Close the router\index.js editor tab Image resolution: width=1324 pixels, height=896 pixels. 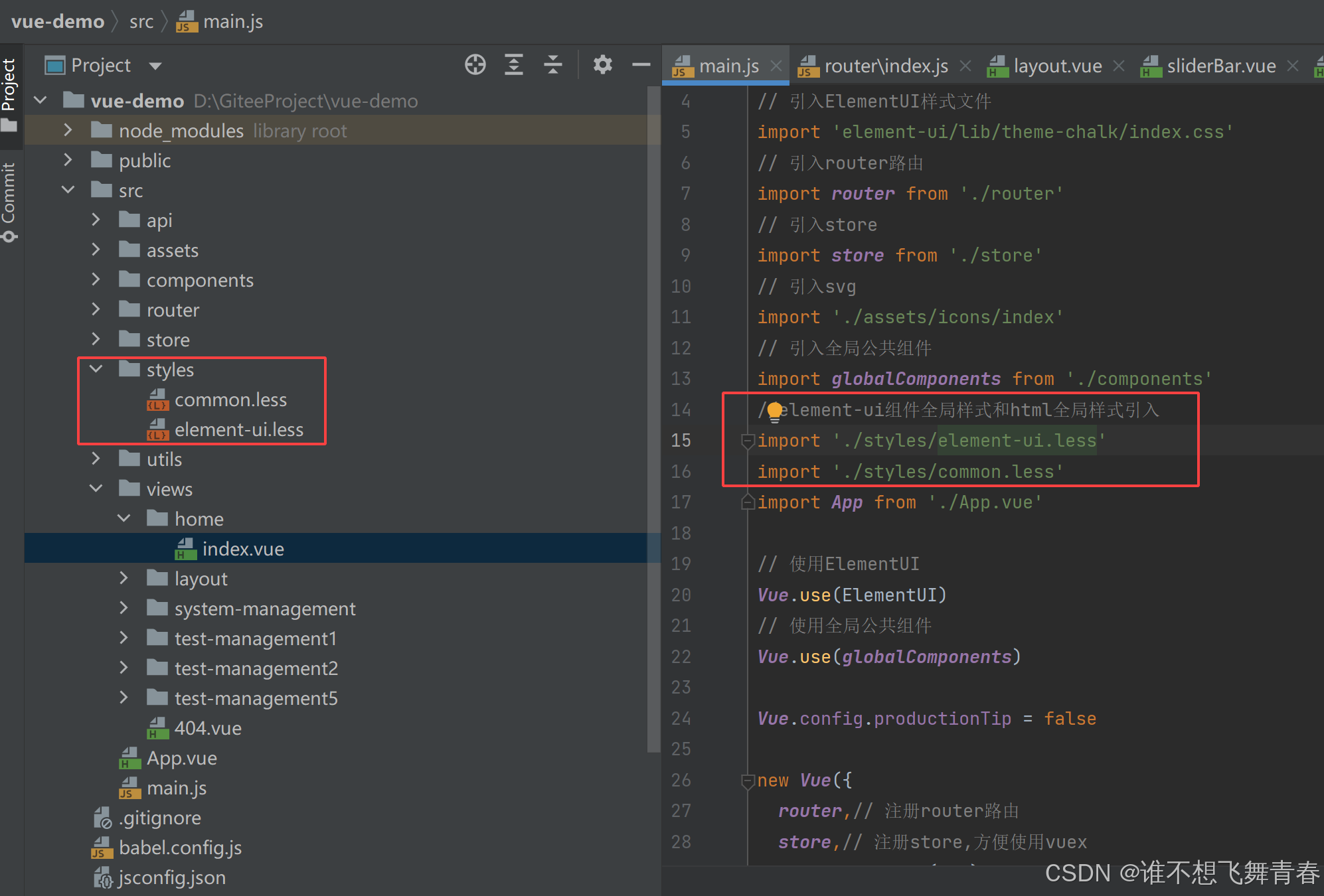[965, 66]
